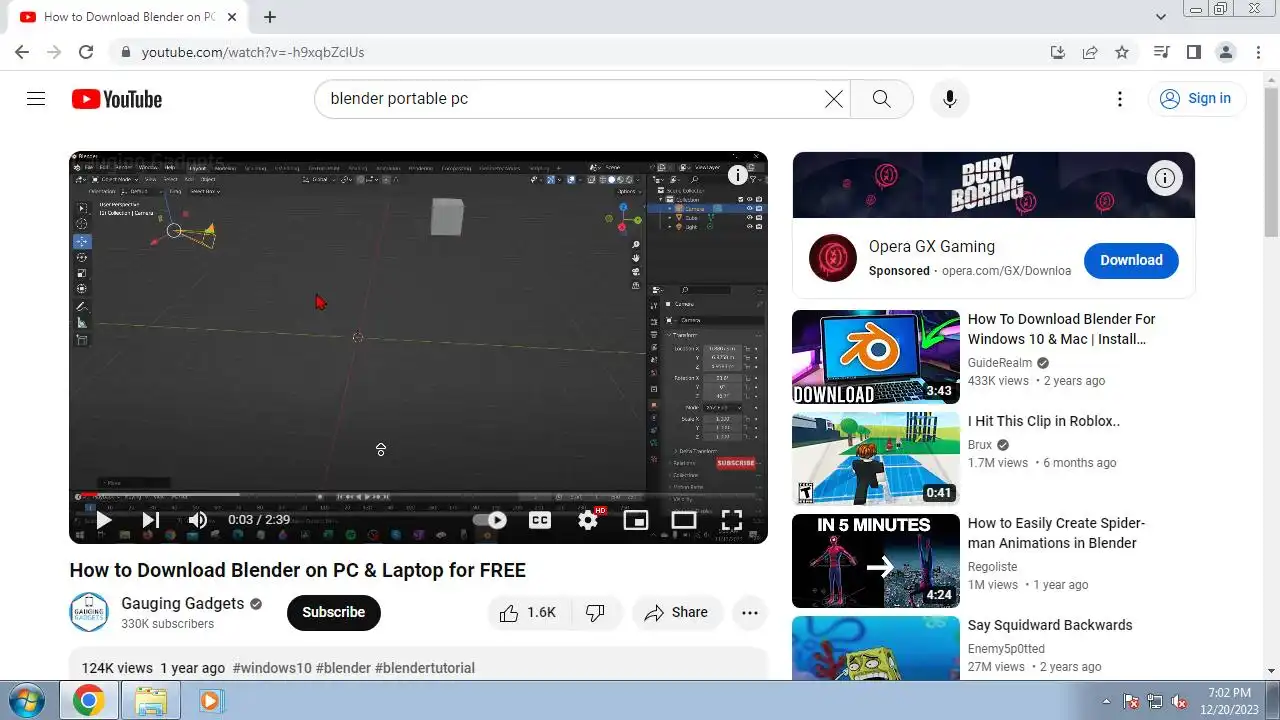This screenshot has height=720, width=1280.
Task: Share this page from address bar
Action: 1090,52
